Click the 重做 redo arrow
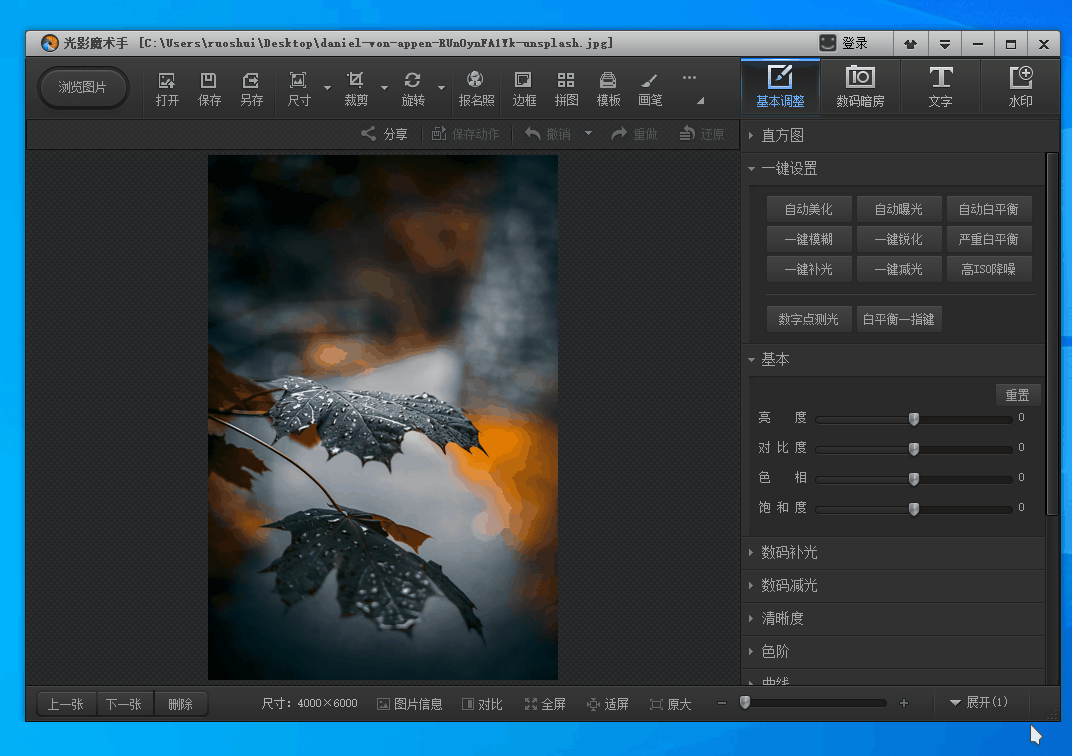This screenshot has height=756, width=1072. click(x=619, y=134)
